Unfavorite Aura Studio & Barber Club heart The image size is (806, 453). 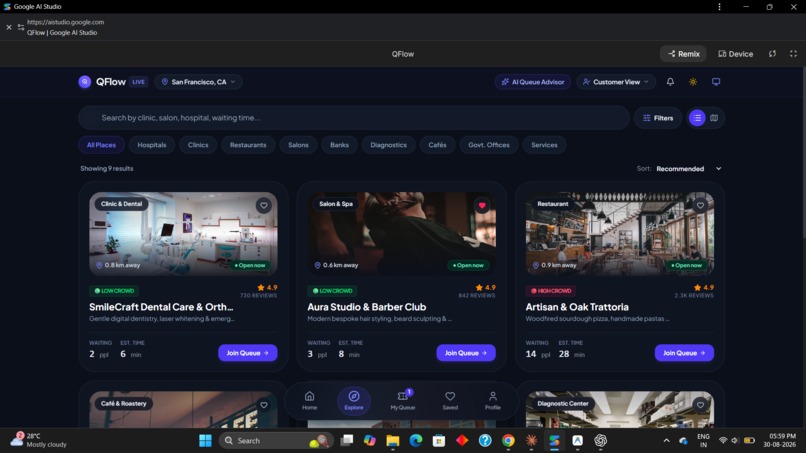coord(482,205)
